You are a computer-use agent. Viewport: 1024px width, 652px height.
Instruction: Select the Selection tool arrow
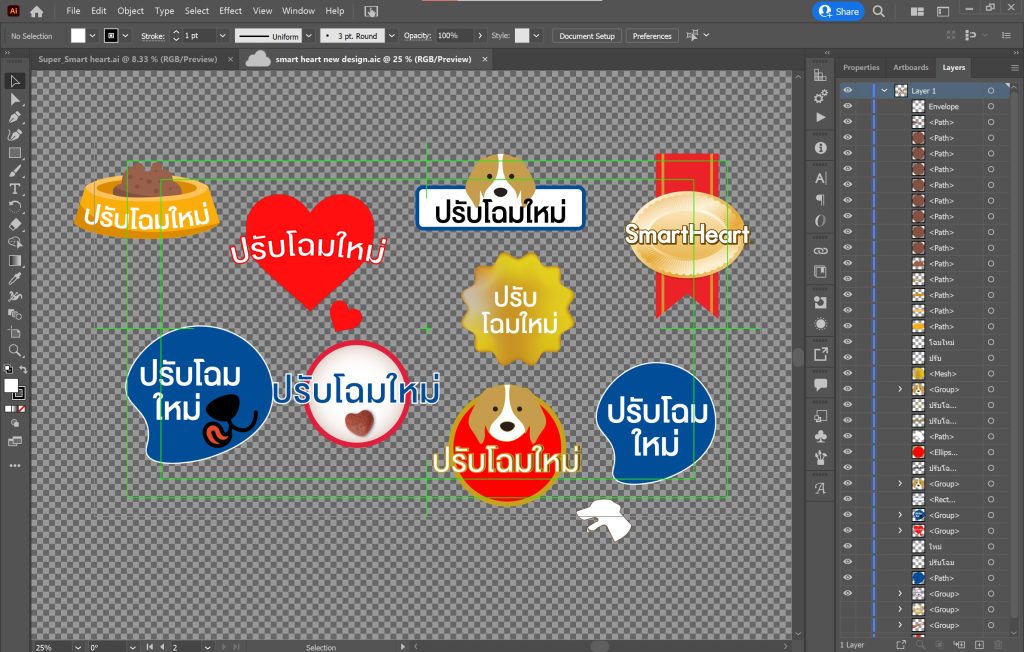tap(14, 81)
